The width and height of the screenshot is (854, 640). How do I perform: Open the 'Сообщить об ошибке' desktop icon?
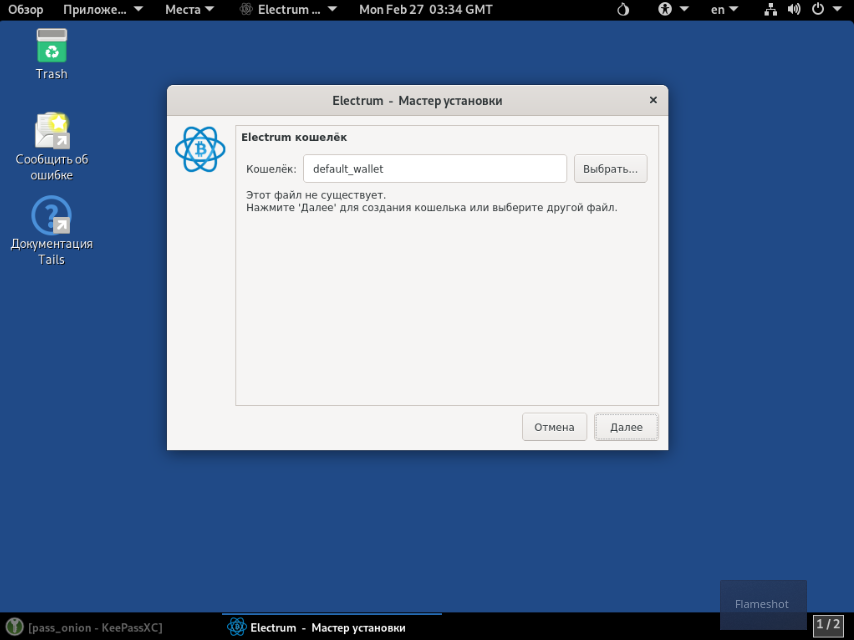pyautogui.click(x=51, y=133)
